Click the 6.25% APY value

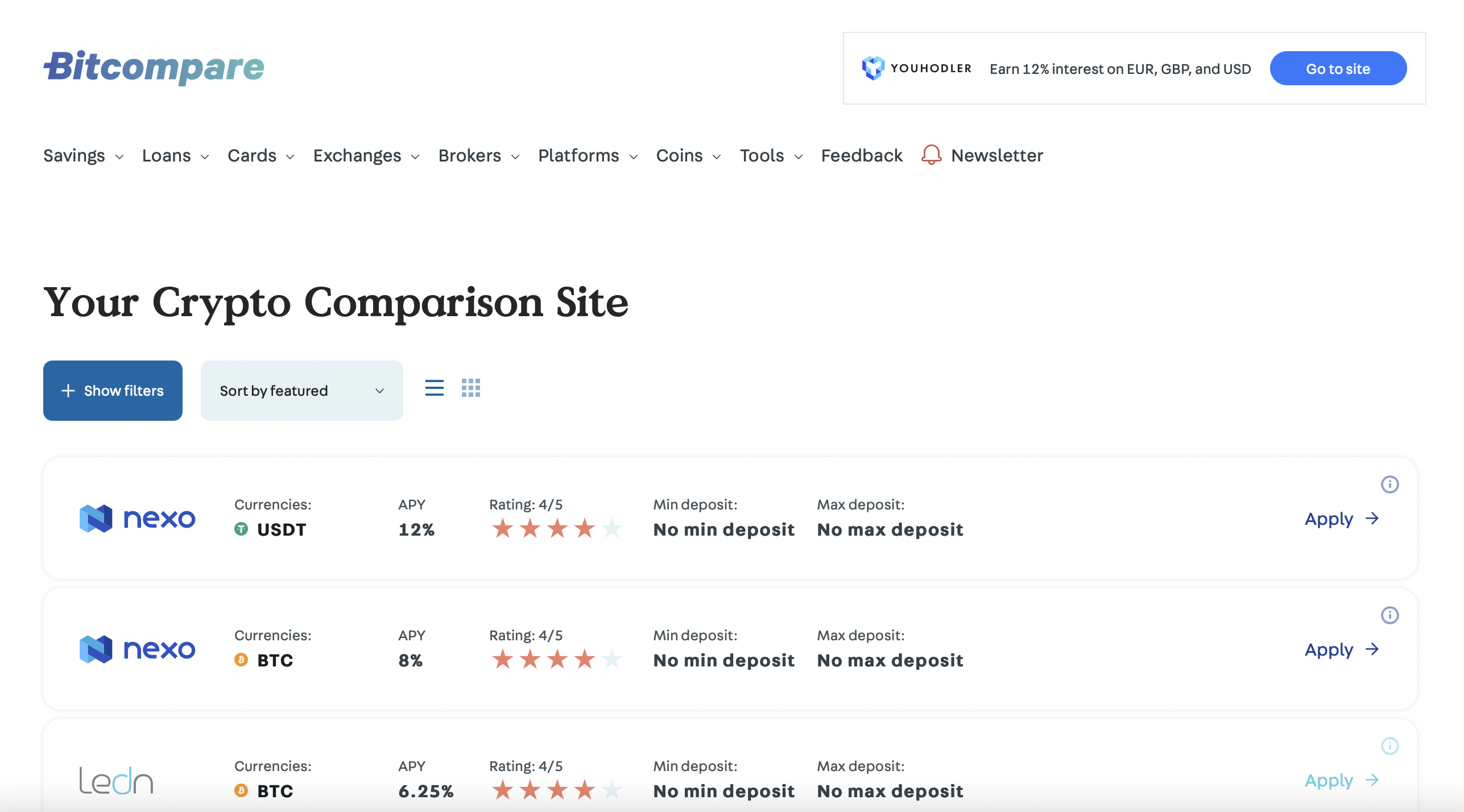(x=426, y=791)
